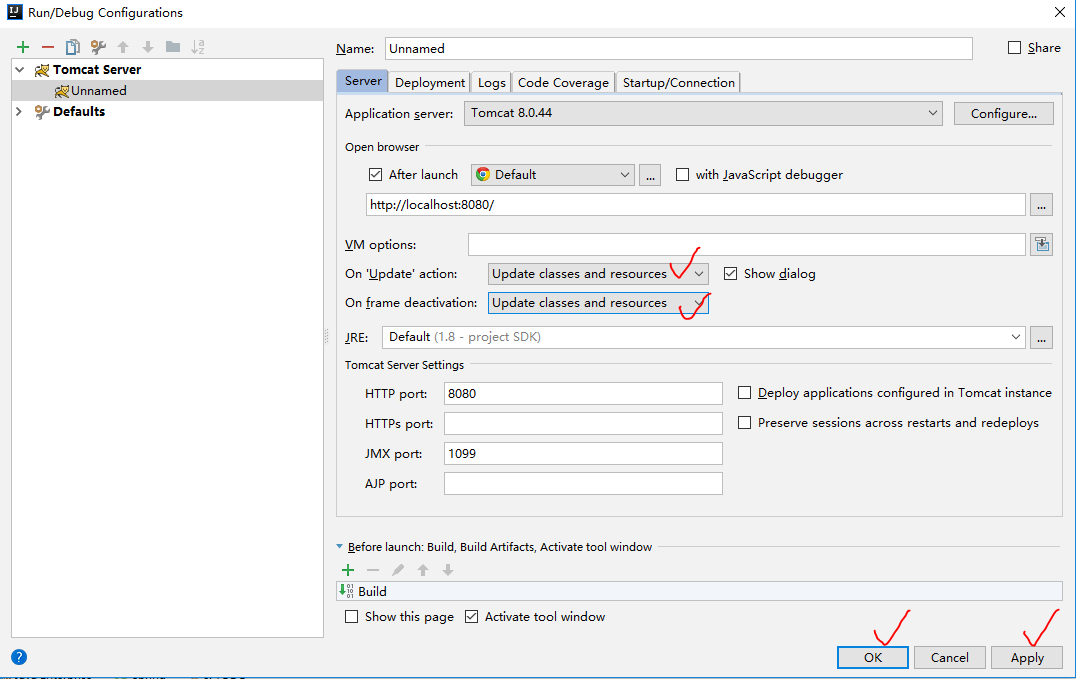This screenshot has height=679, width=1076.
Task: Click the JMX port field
Action: 583,453
